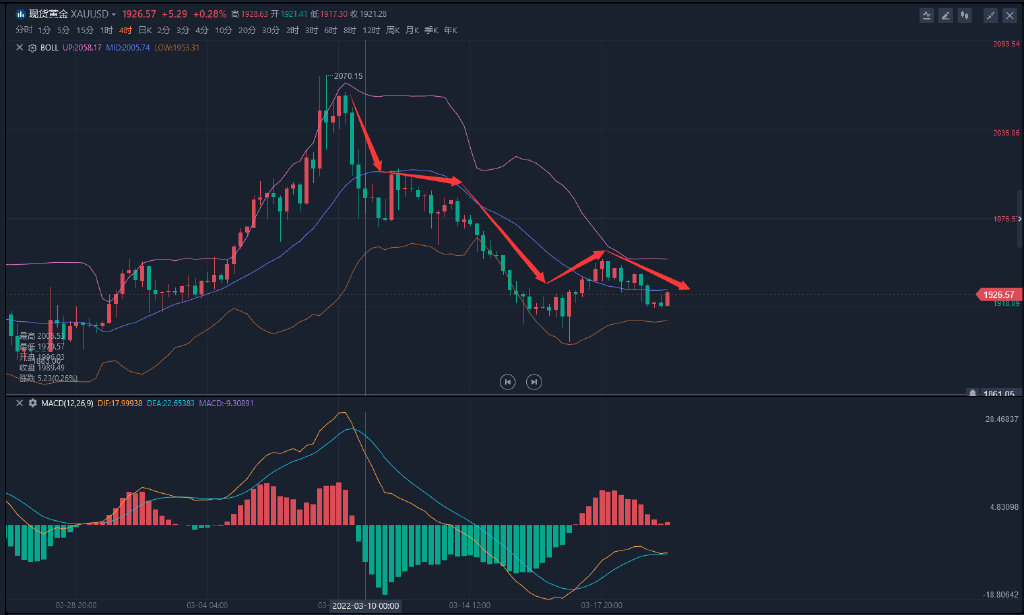Select the 分时 time-sharing view

(x=23, y=31)
